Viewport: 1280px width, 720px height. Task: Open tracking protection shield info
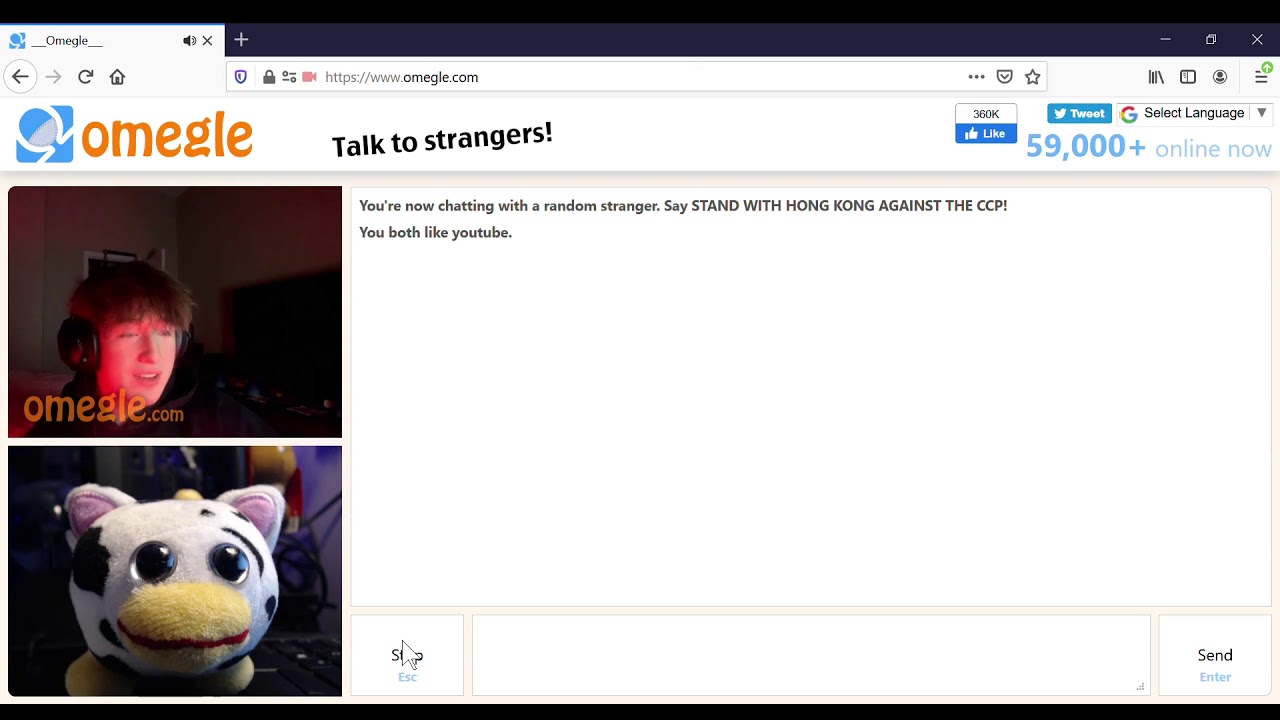click(240, 77)
